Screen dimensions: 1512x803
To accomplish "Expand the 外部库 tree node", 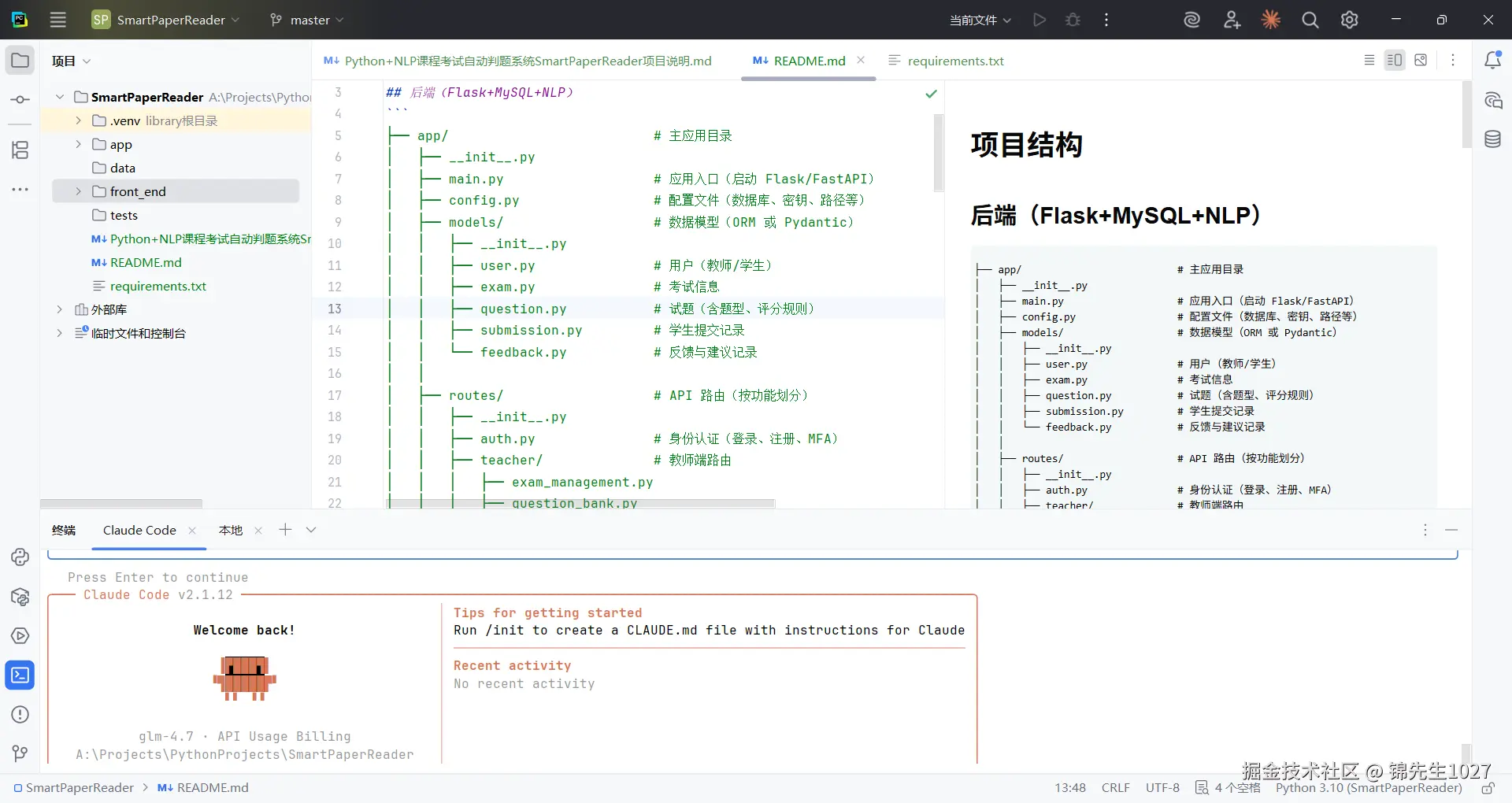I will tap(59, 309).
